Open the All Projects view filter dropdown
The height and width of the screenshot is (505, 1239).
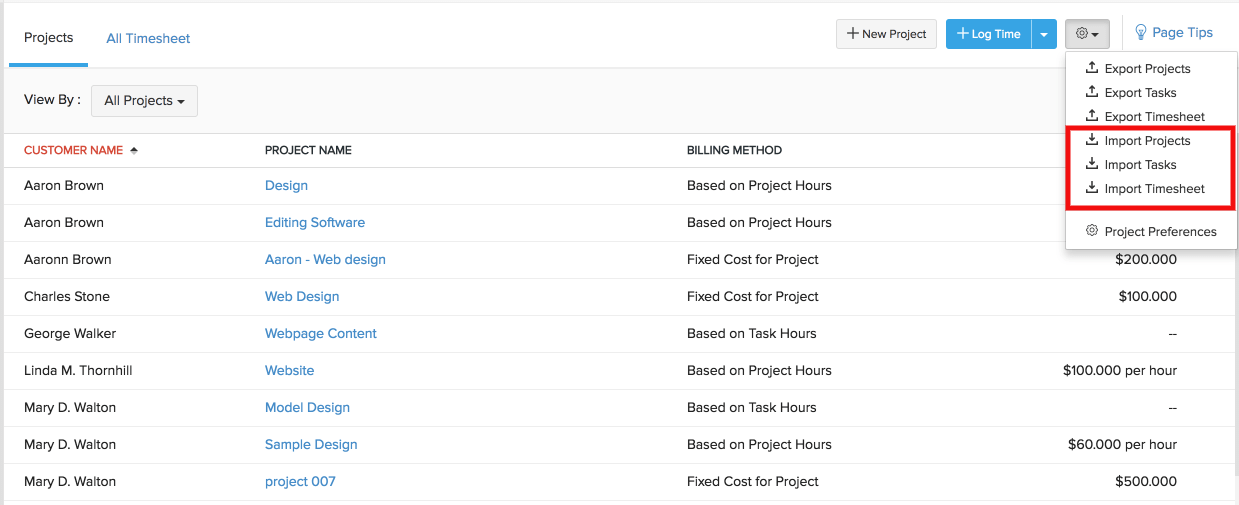[x=144, y=101]
